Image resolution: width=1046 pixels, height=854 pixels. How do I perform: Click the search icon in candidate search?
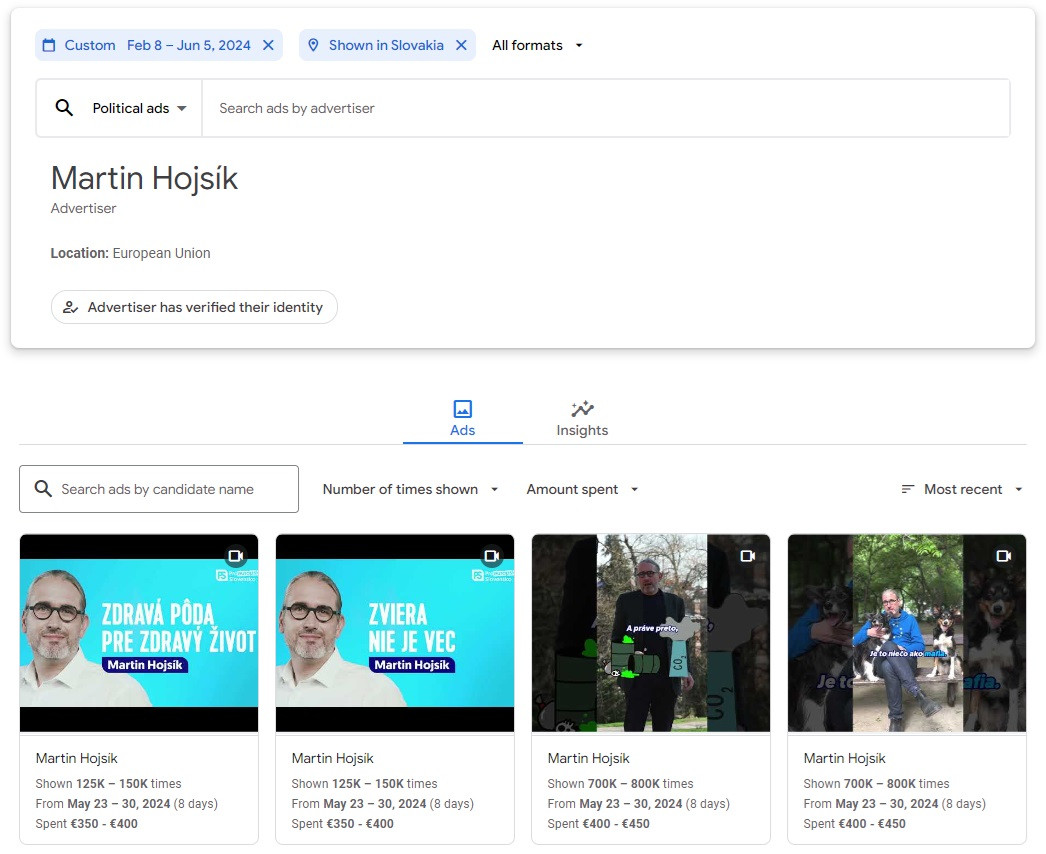pos(43,489)
